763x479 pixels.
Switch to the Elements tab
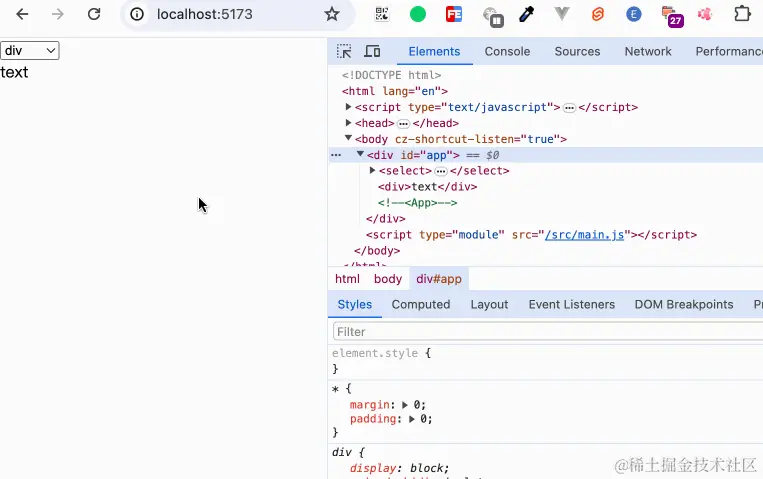click(x=434, y=51)
